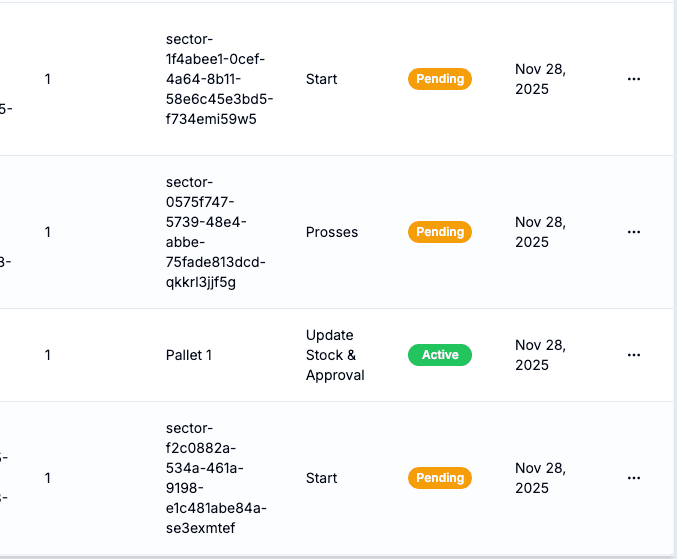Click the Start step in the sector-f2c0882a row

tap(321, 478)
